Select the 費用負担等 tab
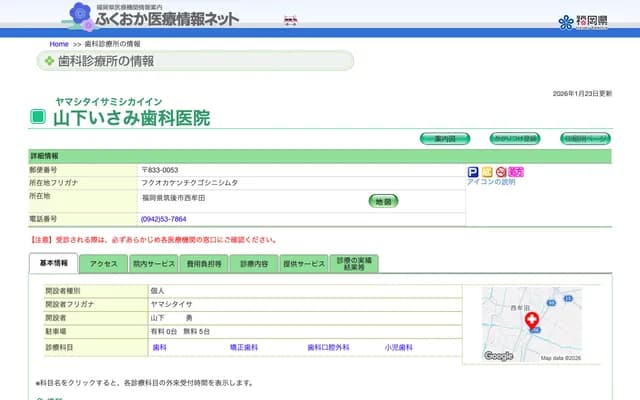Screen dimensions: 640x400 pos(203,264)
